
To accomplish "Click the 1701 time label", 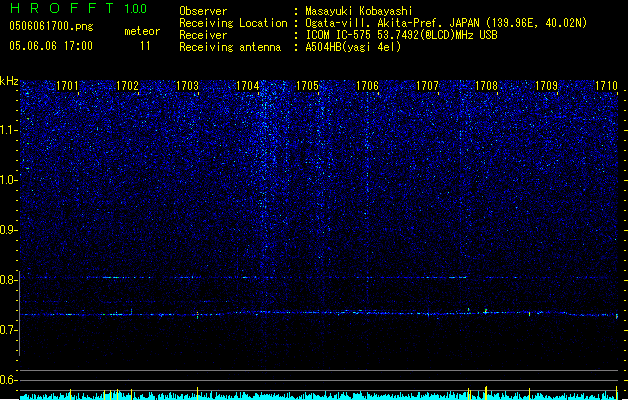I will pos(67,86).
